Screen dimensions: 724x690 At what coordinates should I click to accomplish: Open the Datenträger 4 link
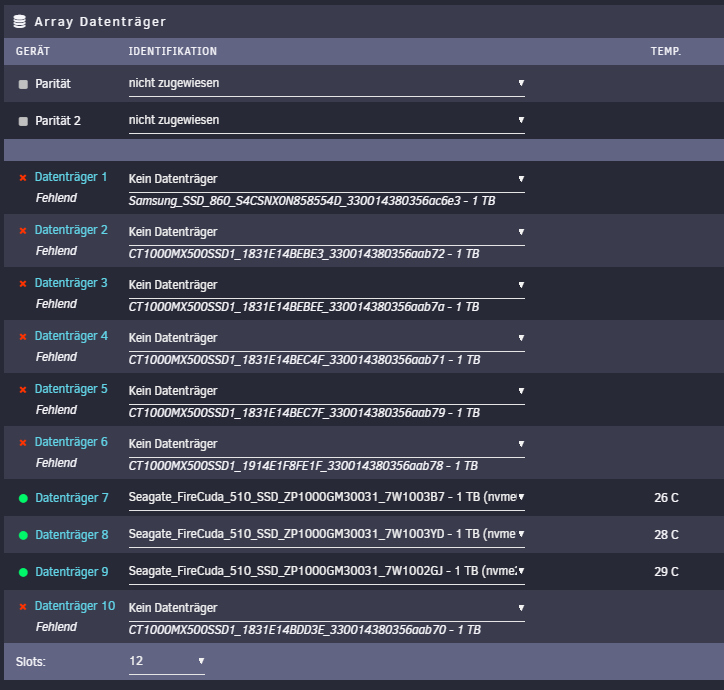[71, 336]
